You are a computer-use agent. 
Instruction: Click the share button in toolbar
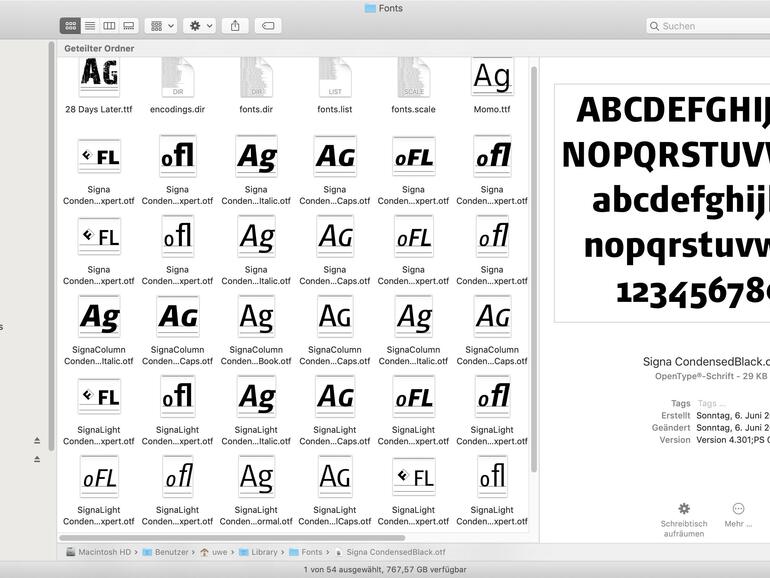[x=235, y=25]
